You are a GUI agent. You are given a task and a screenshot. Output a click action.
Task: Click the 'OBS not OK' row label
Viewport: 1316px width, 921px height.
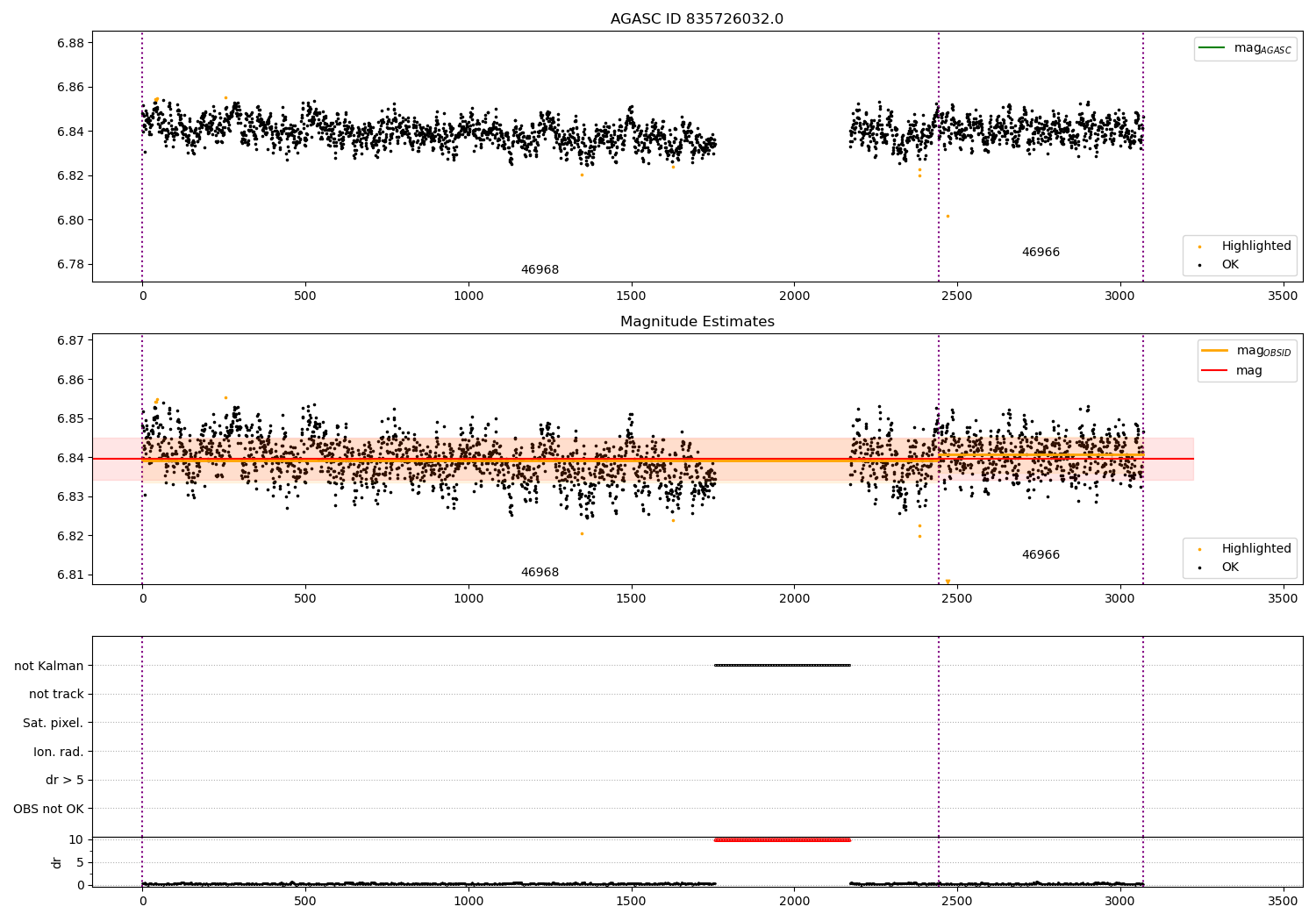[x=49, y=810]
